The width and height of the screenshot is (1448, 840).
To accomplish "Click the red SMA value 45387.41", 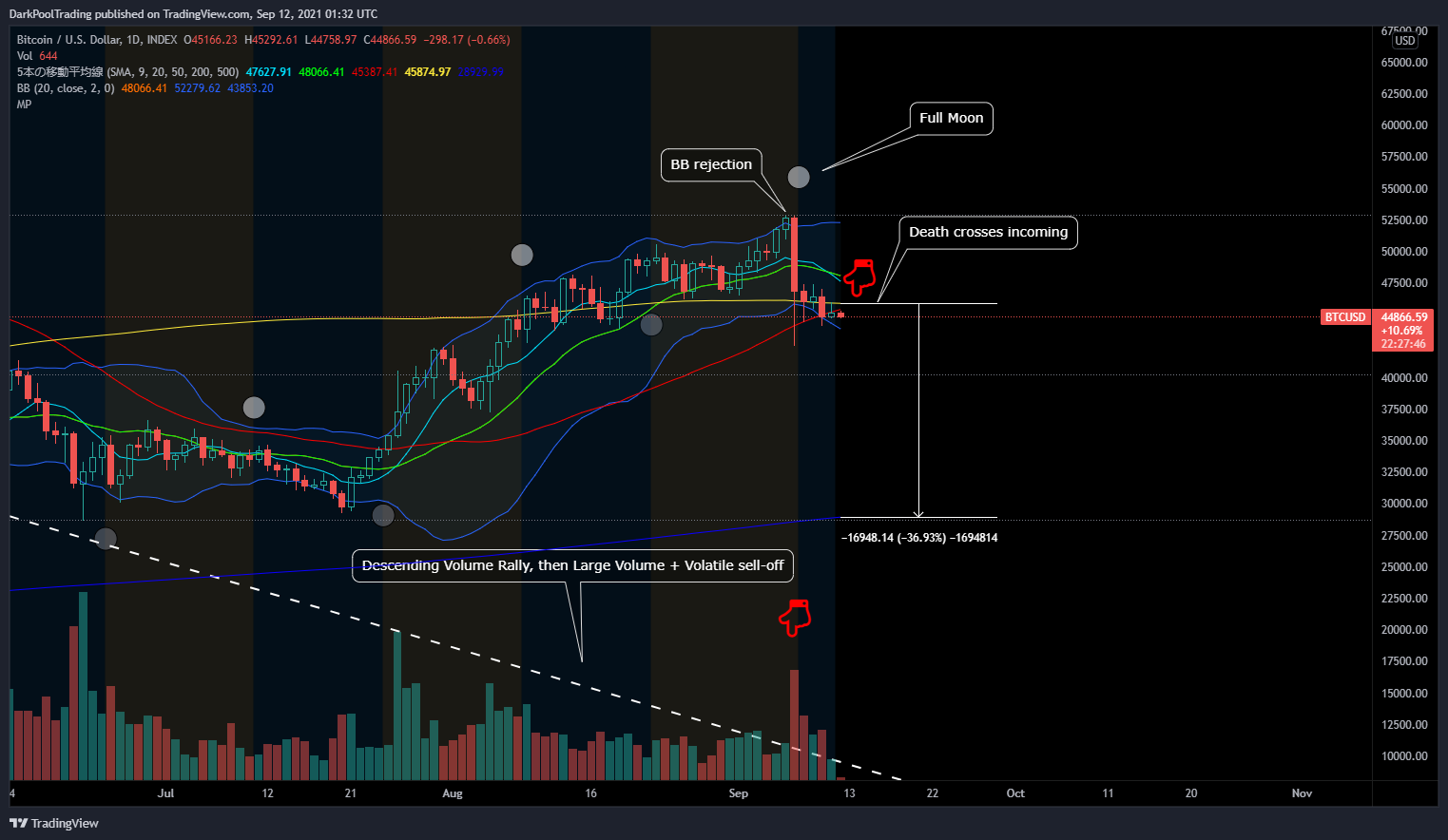I will pos(375,72).
